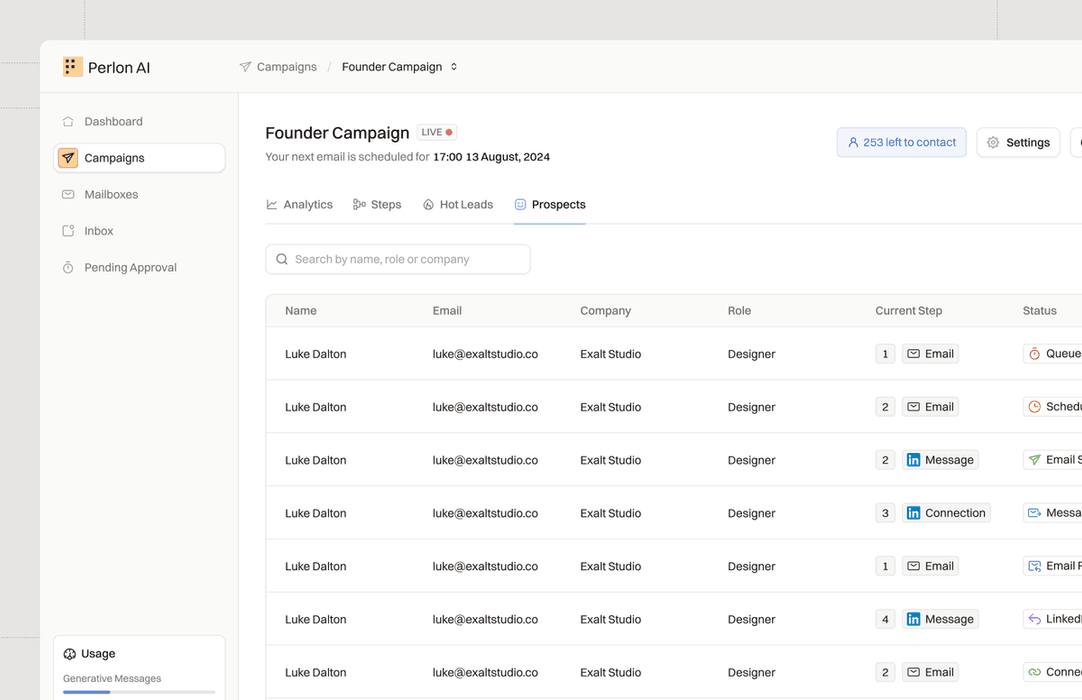Image resolution: width=1082 pixels, height=700 pixels.
Task: Switch to the Hot Leads tab
Action: click(x=458, y=205)
